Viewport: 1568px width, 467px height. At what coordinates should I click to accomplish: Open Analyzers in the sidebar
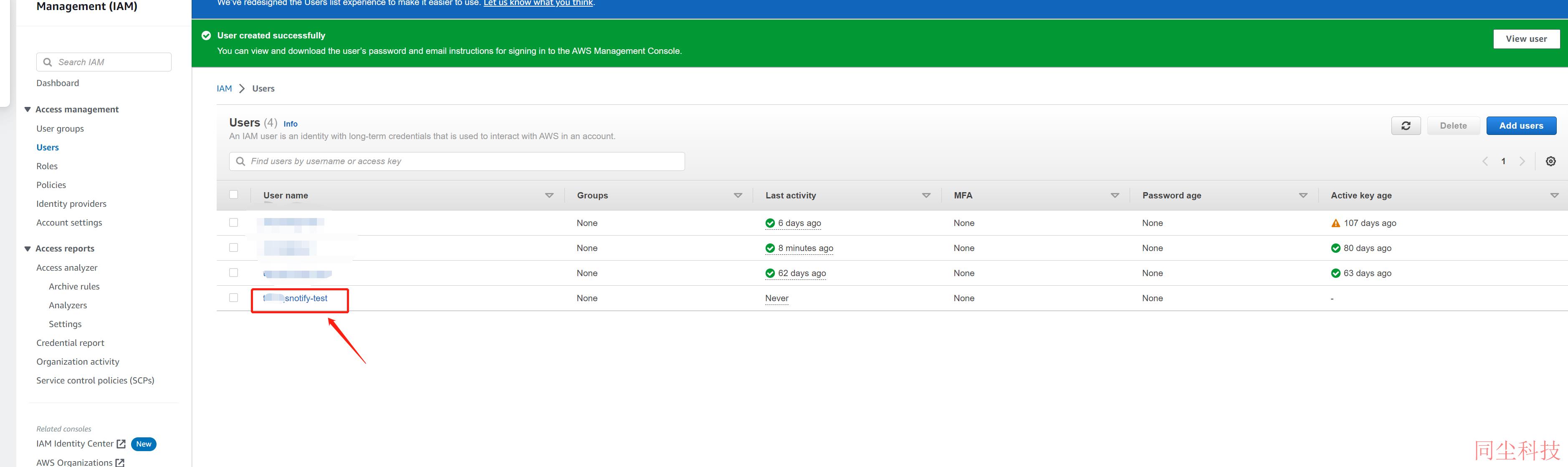point(68,306)
